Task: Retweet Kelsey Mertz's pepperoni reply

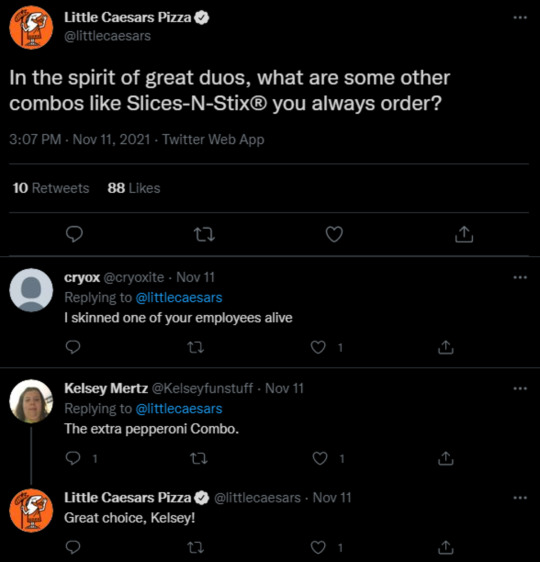Action: tap(198, 458)
